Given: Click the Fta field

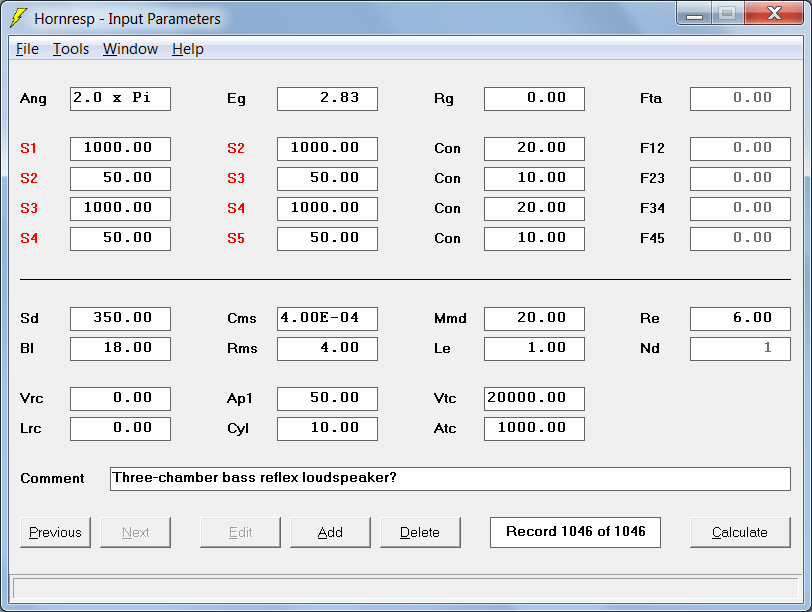Looking at the screenshot, I should click(741, 99).
